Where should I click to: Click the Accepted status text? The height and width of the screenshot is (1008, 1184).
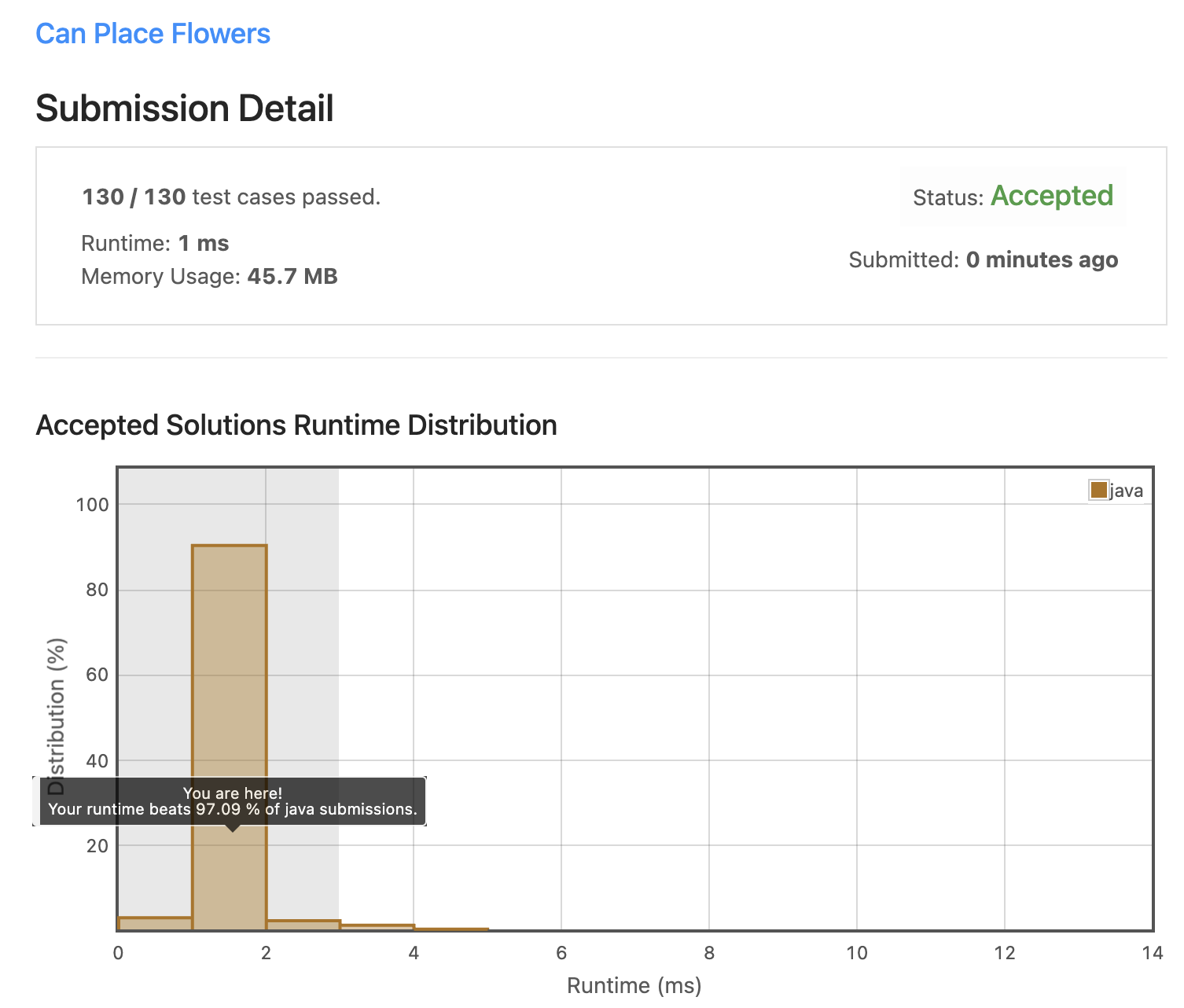1052,196
